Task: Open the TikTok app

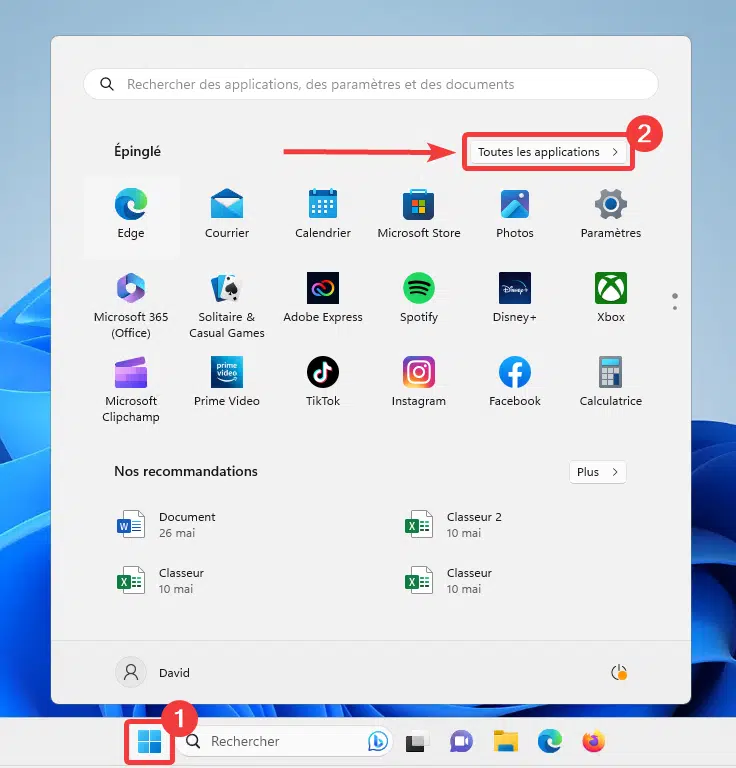Action: coord(323,381)
